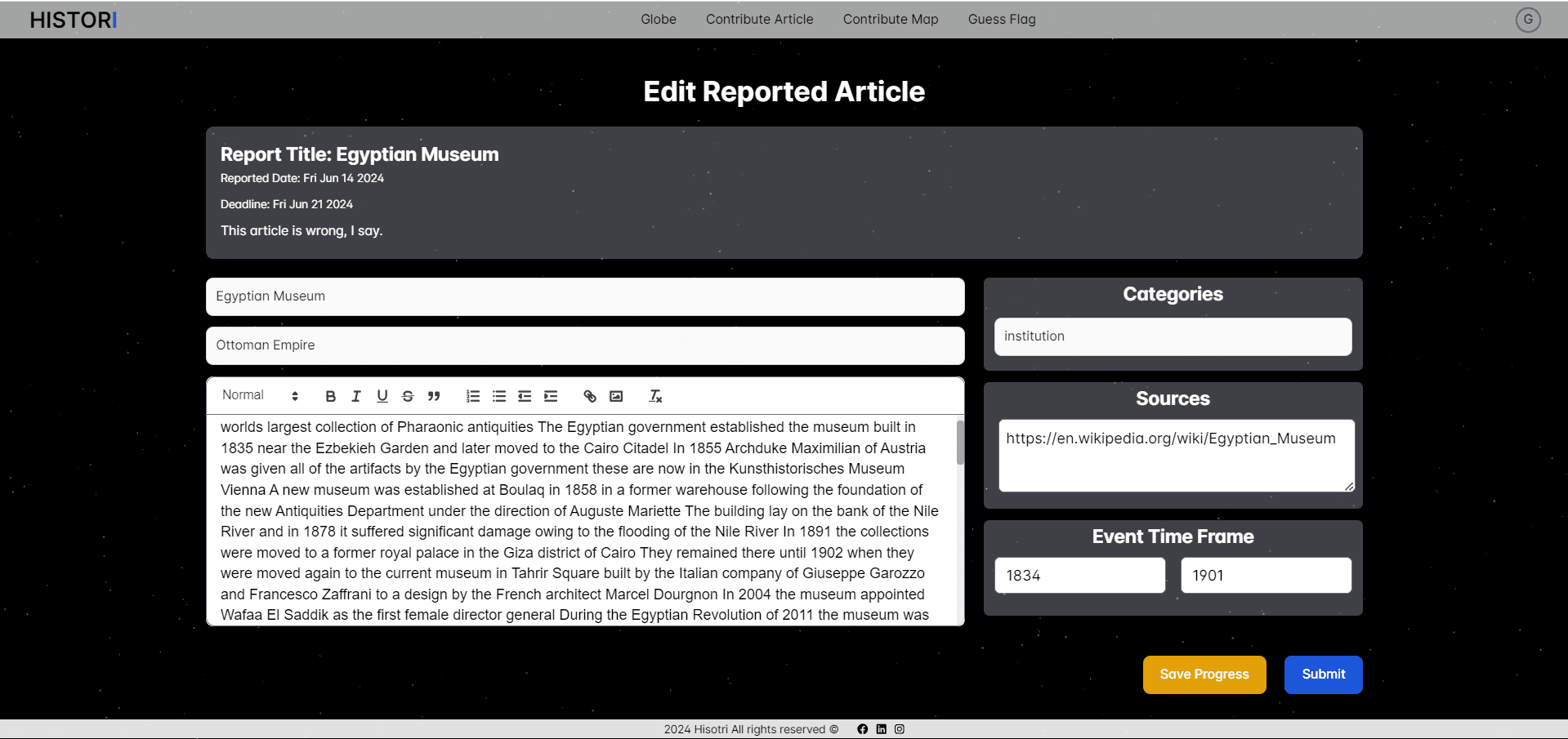Create an ordered numbered list

point(472,396)
